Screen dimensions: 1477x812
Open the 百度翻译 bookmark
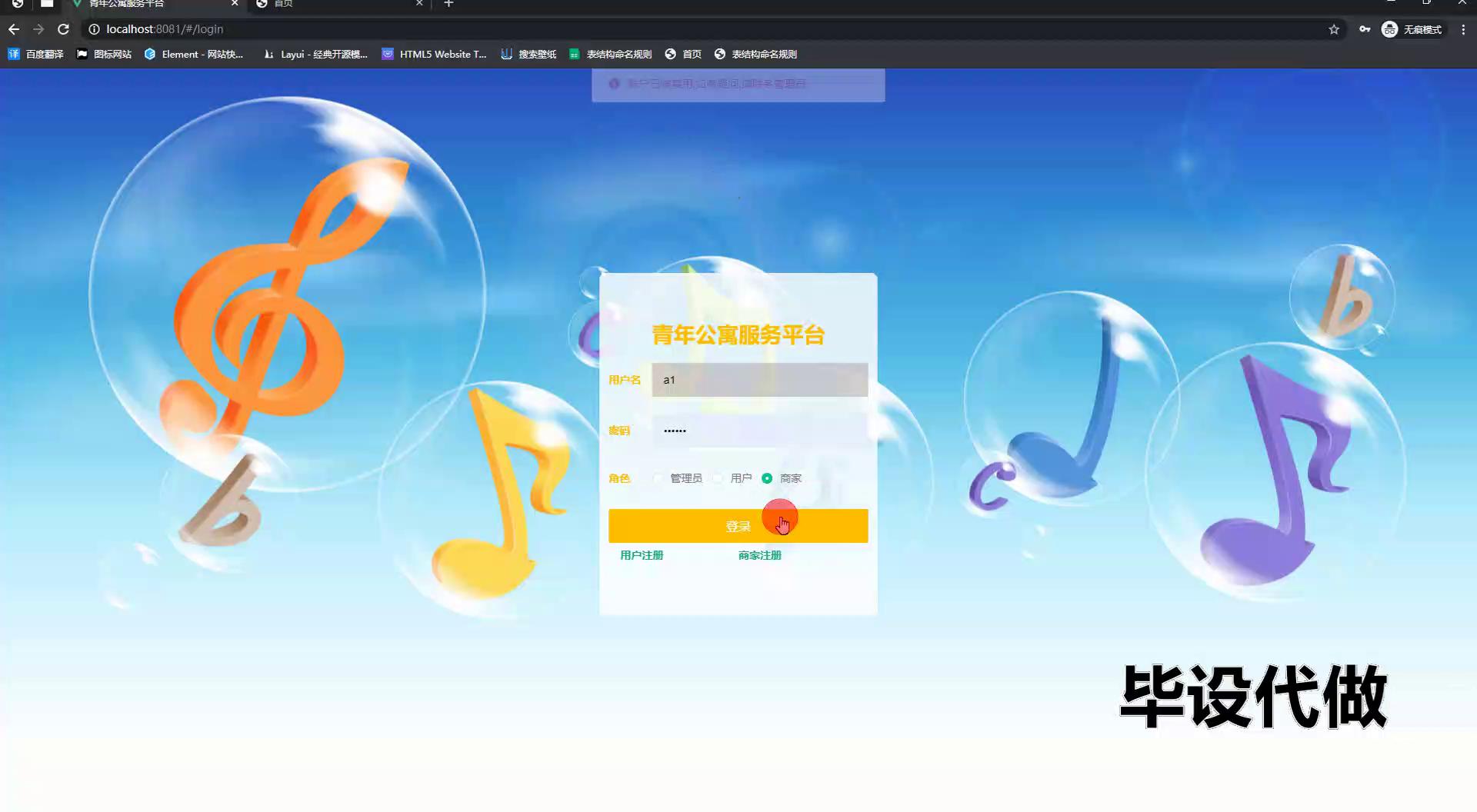click(36, 54)
